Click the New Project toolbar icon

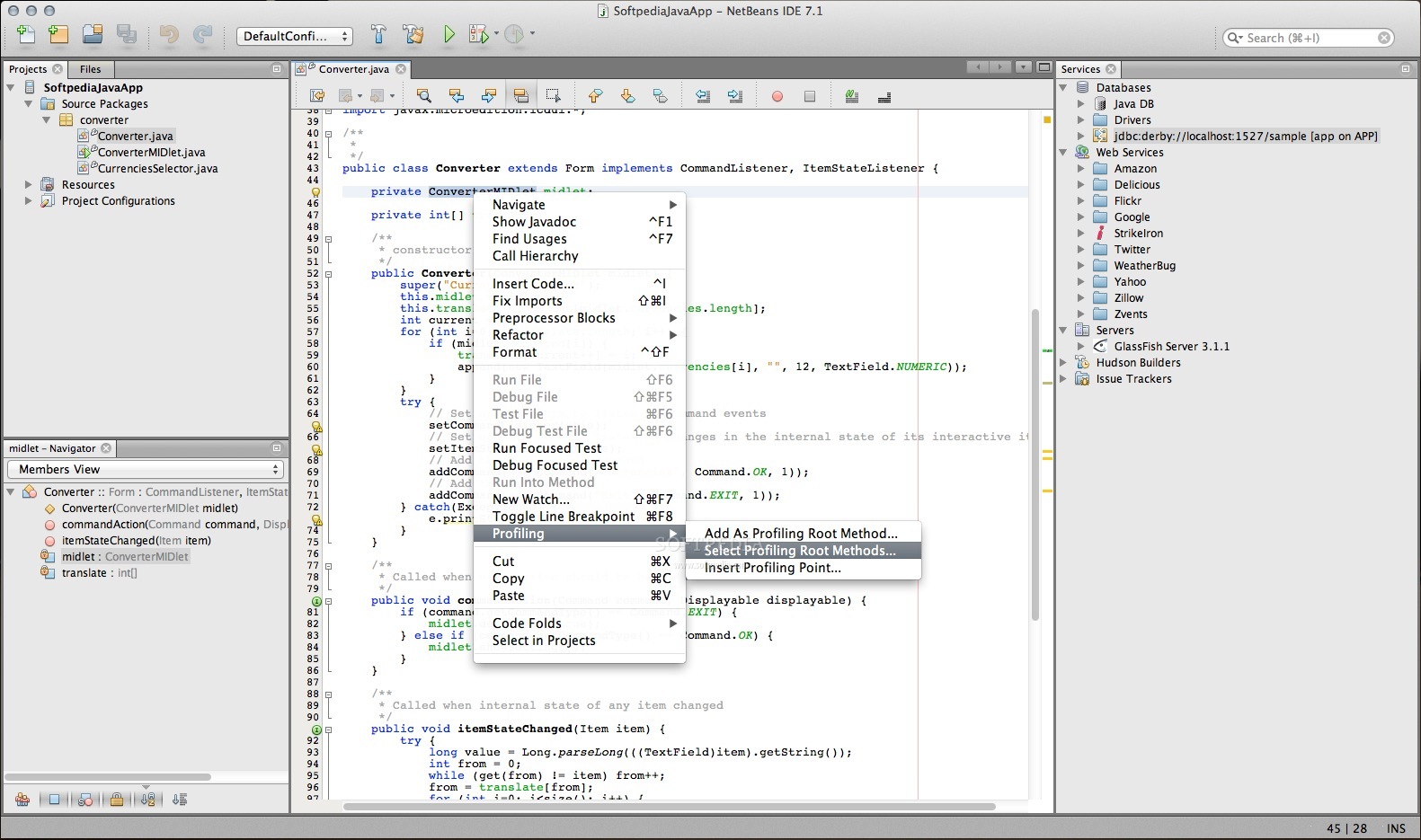click(58, 35)
